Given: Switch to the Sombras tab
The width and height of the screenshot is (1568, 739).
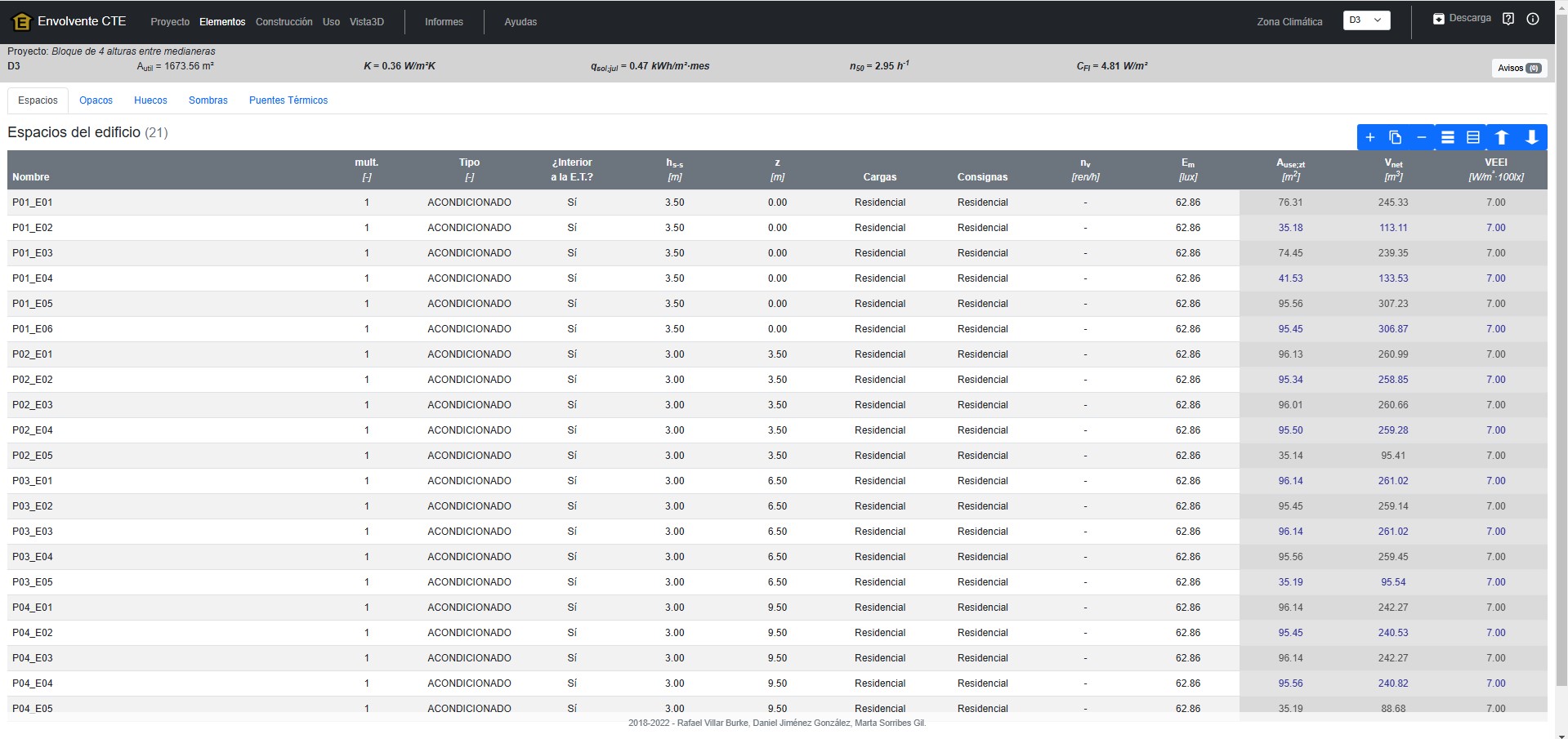Looking at the screenshot, I should [208, 100].
